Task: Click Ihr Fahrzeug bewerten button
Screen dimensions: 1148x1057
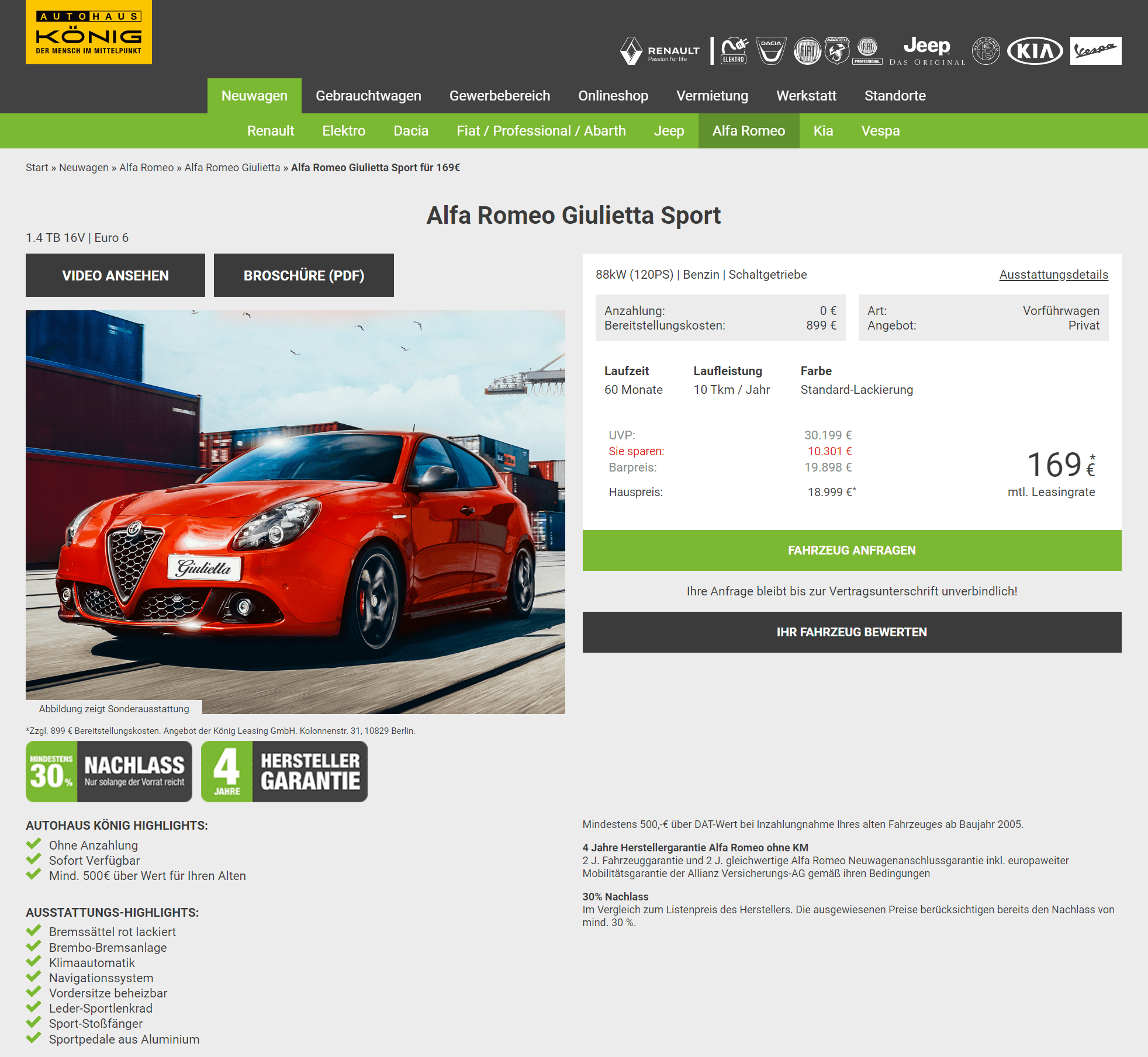Action: point(852,632)
